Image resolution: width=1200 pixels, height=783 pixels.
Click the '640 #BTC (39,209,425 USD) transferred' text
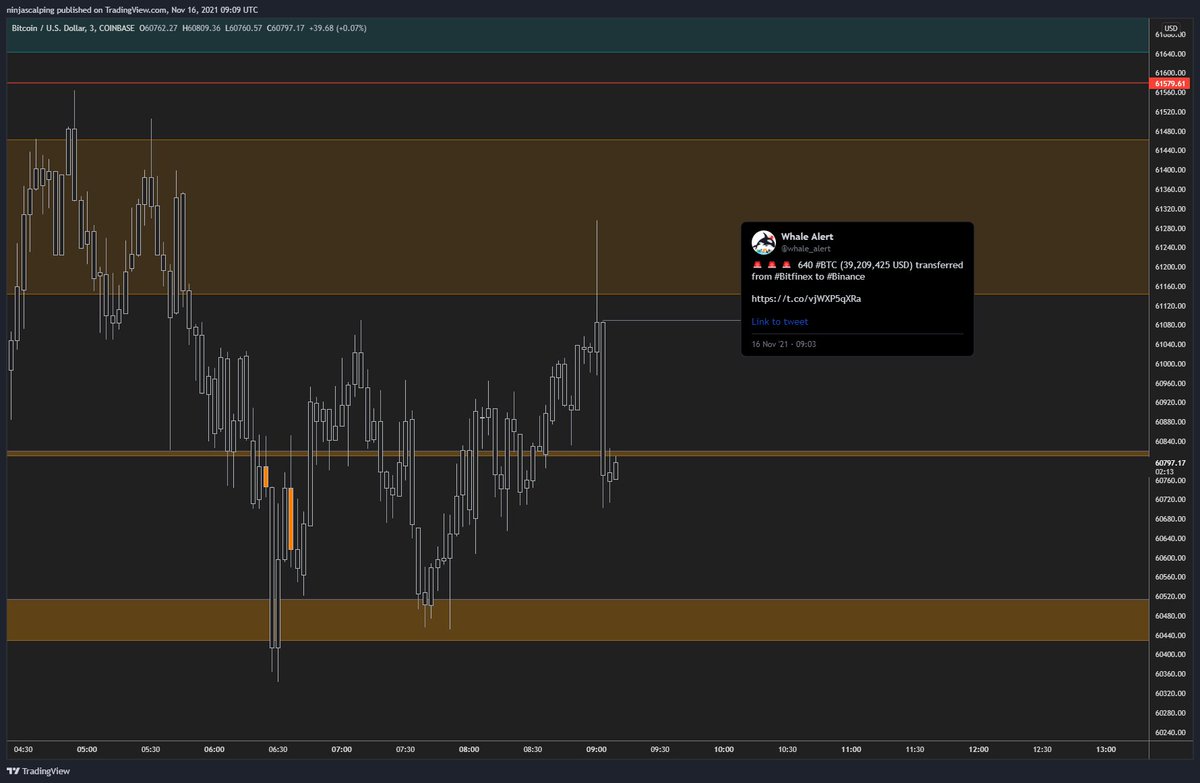point(881,265)
